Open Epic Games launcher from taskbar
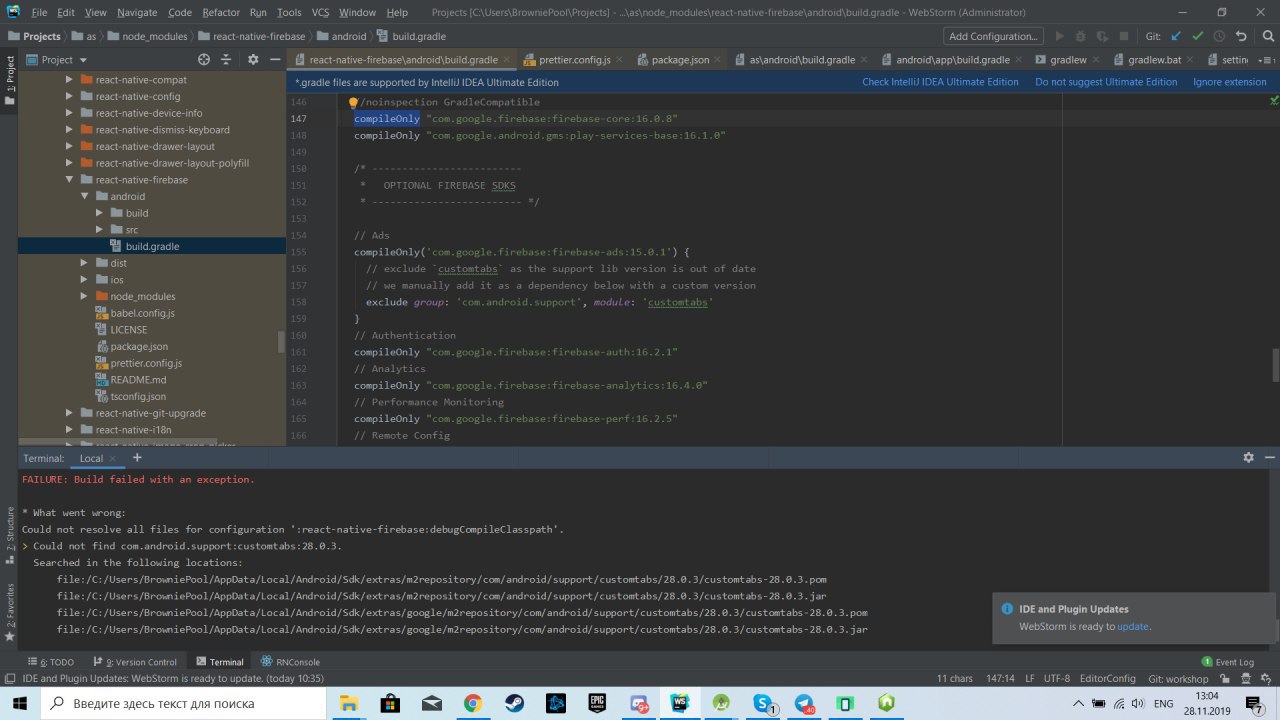 pyautogui.click(x=597, y=704)
